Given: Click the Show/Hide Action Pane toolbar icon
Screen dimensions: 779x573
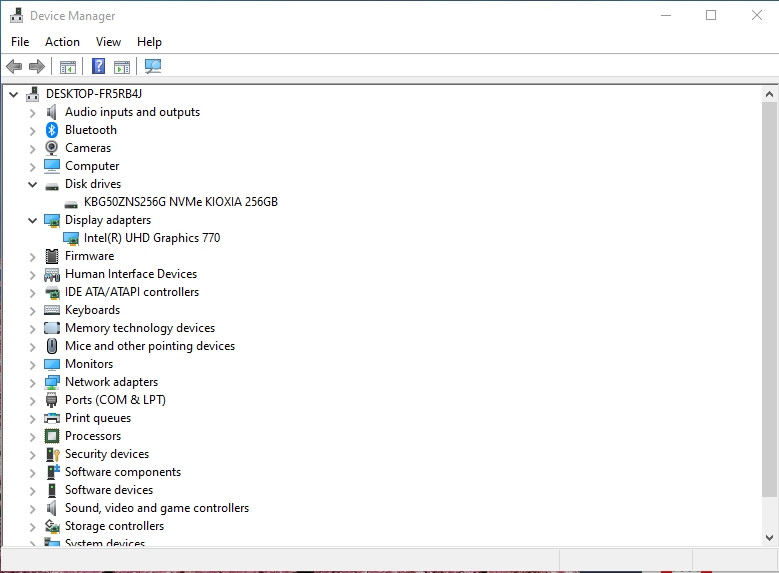Looking at the screenshot, I should [x=122, y=67].
